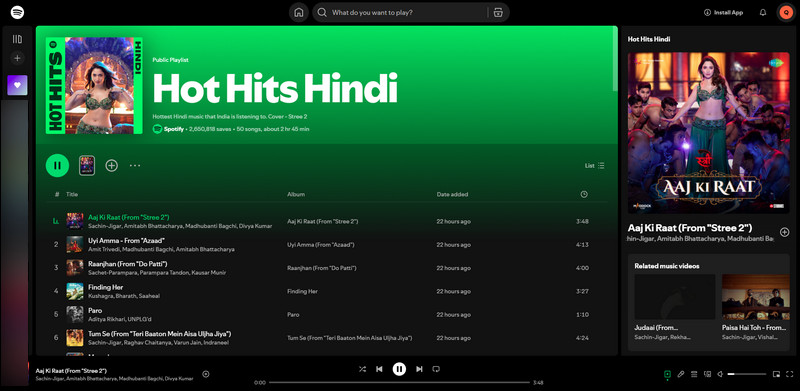Open artist Kushagra
The height and width of the screenshot is (391, 800).
[x=100, y=296]
